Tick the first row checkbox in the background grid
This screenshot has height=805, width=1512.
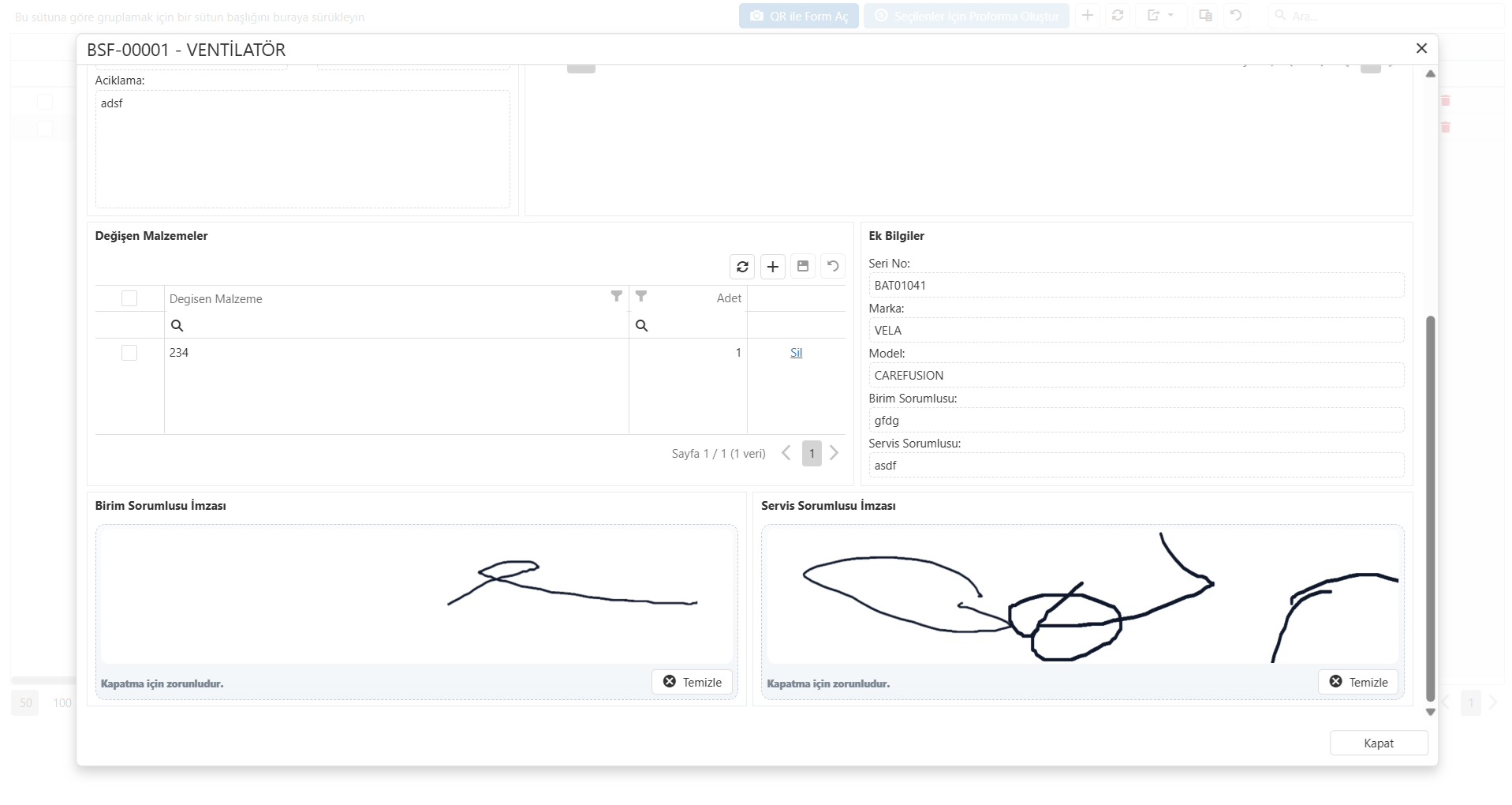(x=45, y=101)
